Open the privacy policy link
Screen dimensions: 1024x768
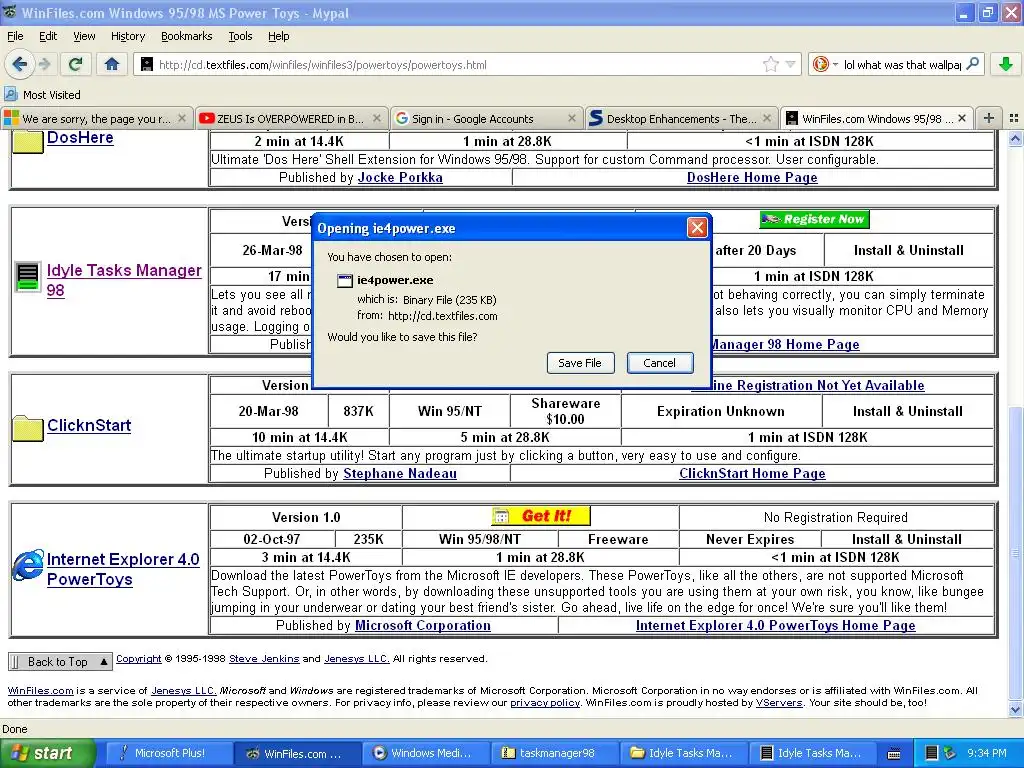[545, 703]
